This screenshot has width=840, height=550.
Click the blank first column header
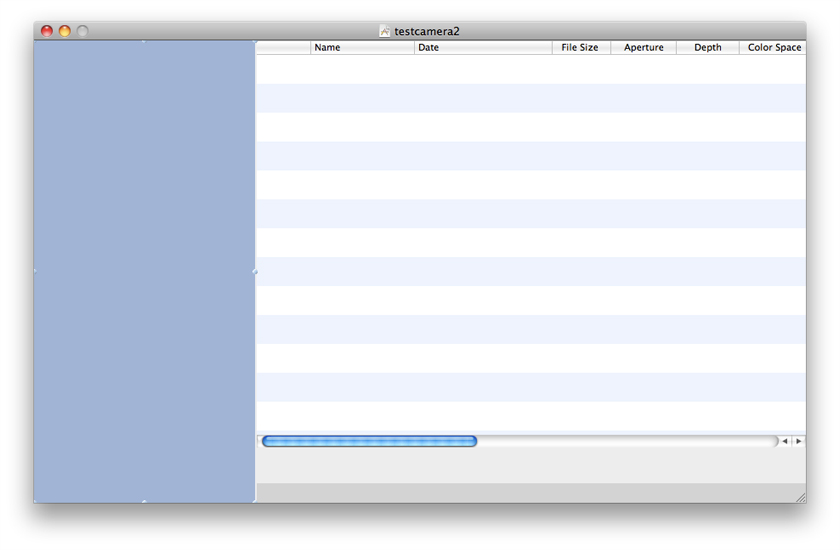tap(283, 47)
